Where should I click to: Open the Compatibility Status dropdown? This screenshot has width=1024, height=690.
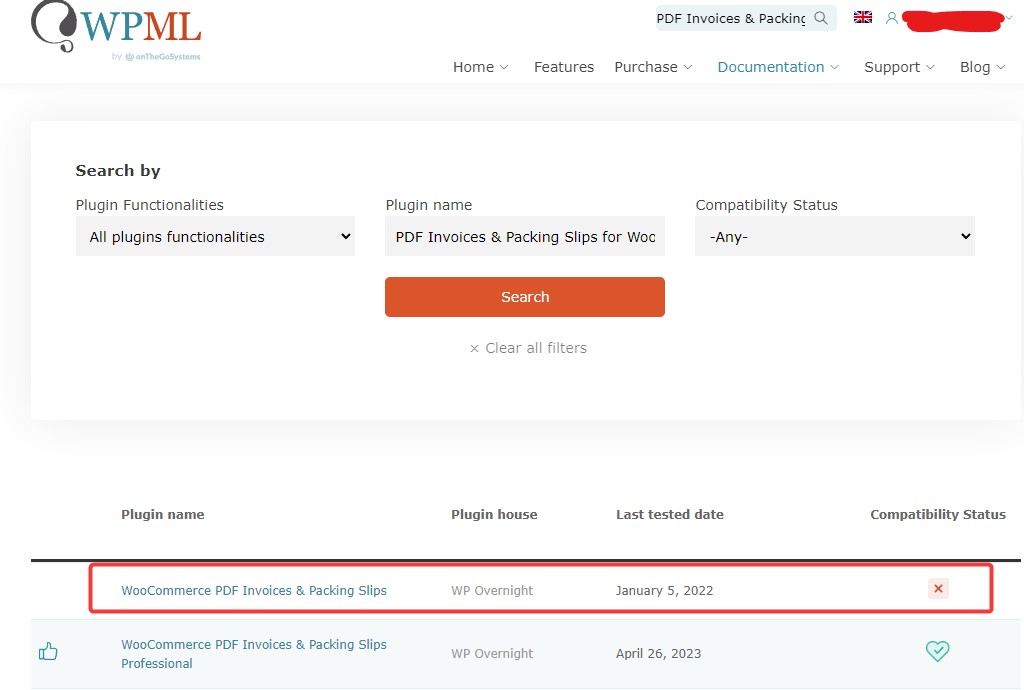click(x=835, y=236)
